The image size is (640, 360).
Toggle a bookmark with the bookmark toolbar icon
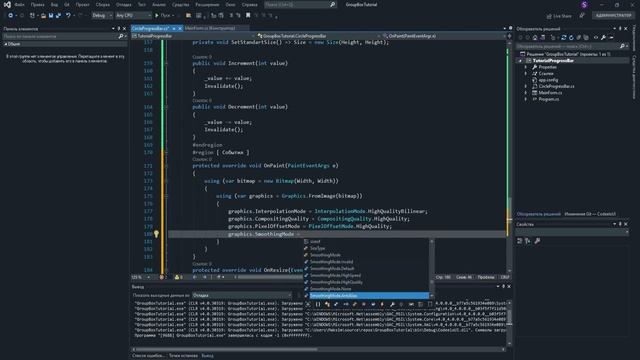[248, 16]
